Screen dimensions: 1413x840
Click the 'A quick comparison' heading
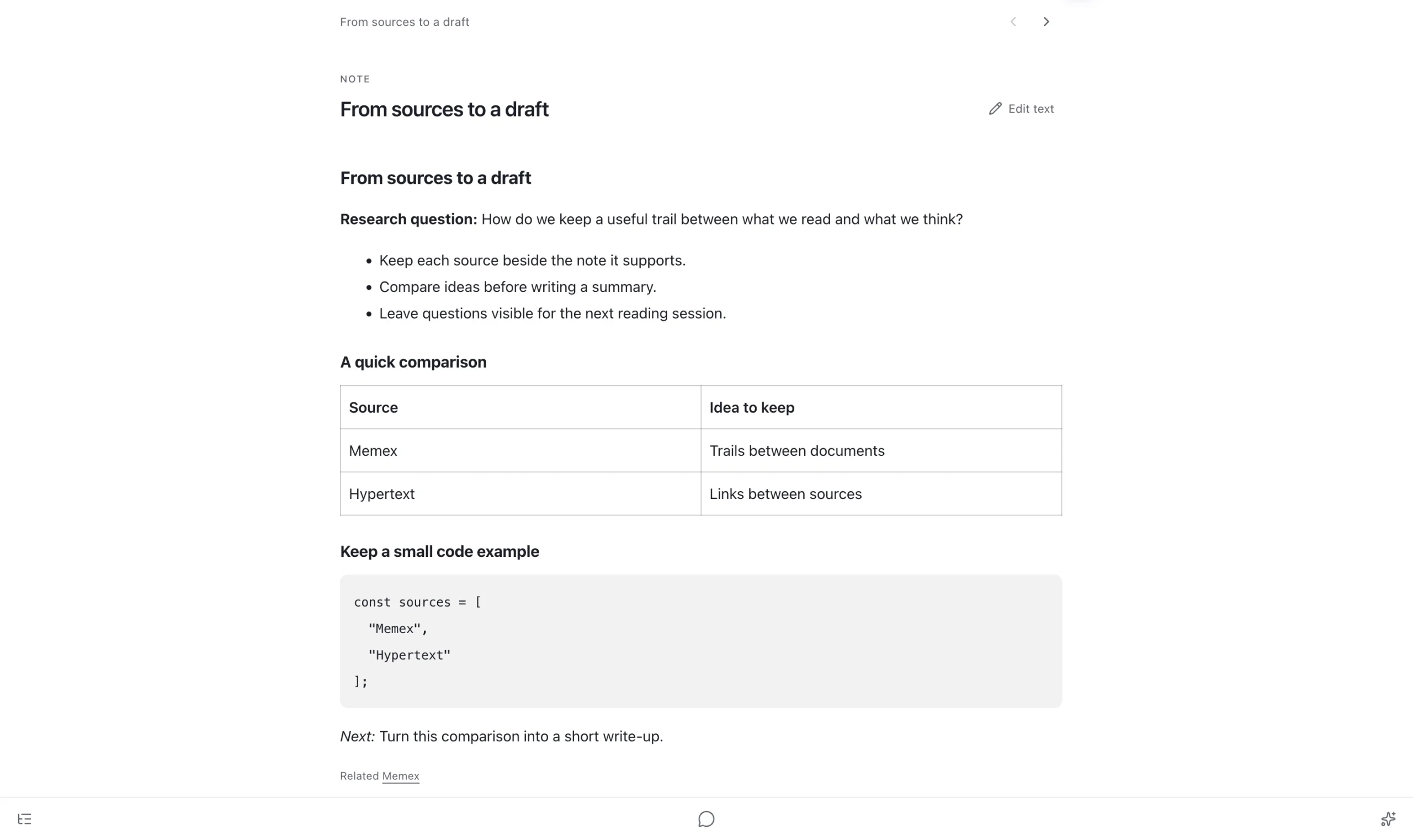click(x=413, y=362)
